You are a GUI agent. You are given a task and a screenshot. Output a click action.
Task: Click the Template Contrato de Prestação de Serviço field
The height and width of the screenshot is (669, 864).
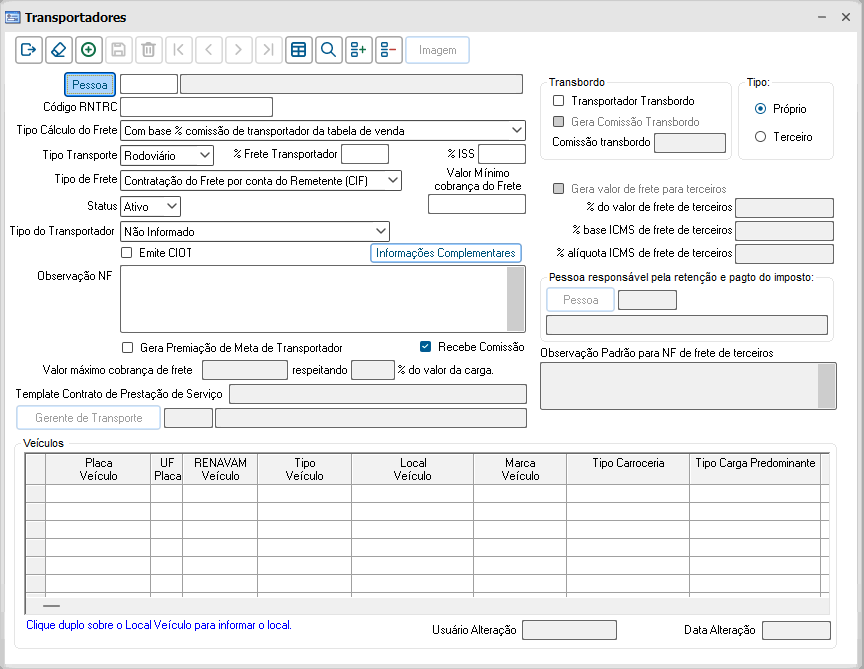coord(378,394)
